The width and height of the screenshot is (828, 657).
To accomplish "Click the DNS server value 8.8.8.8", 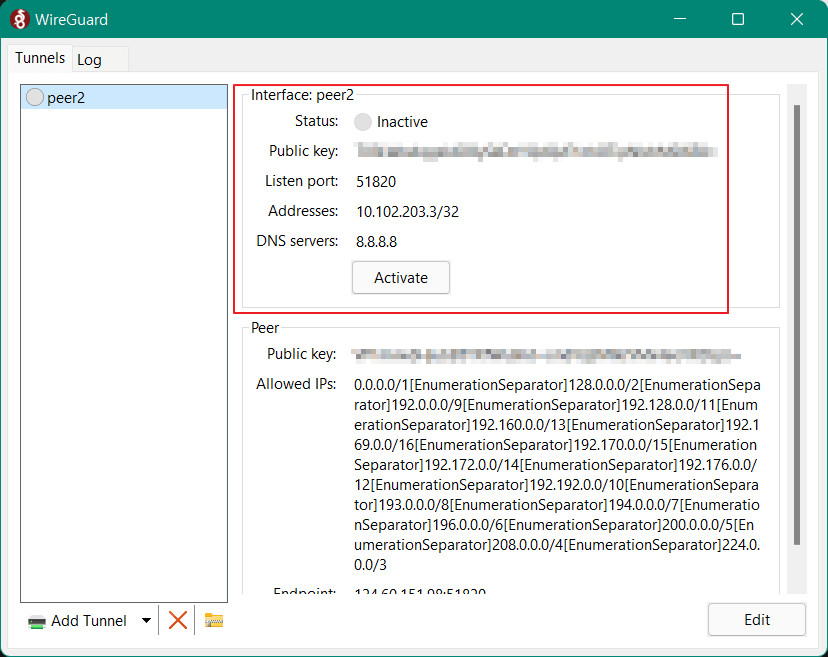I will pos(377,242).
